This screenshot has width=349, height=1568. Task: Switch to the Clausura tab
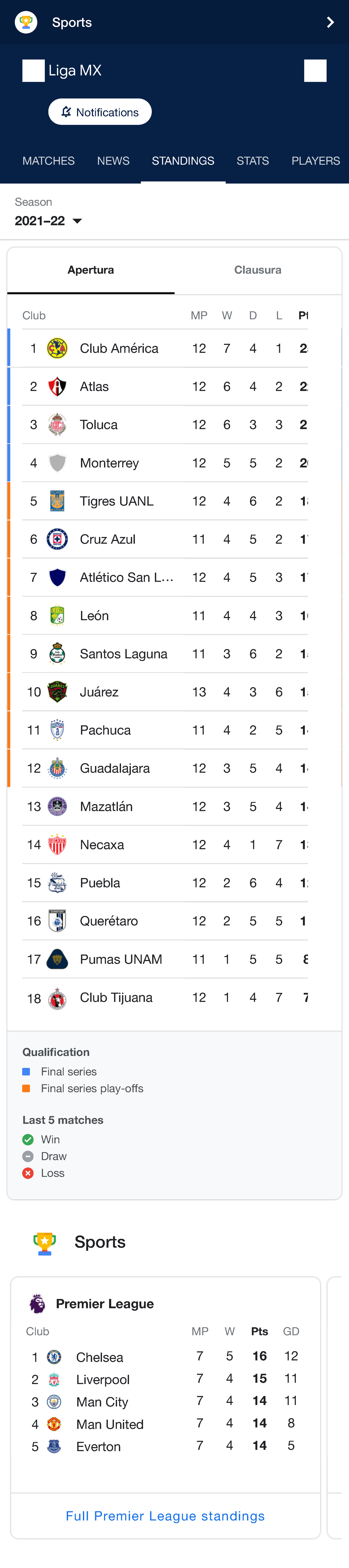258,270
